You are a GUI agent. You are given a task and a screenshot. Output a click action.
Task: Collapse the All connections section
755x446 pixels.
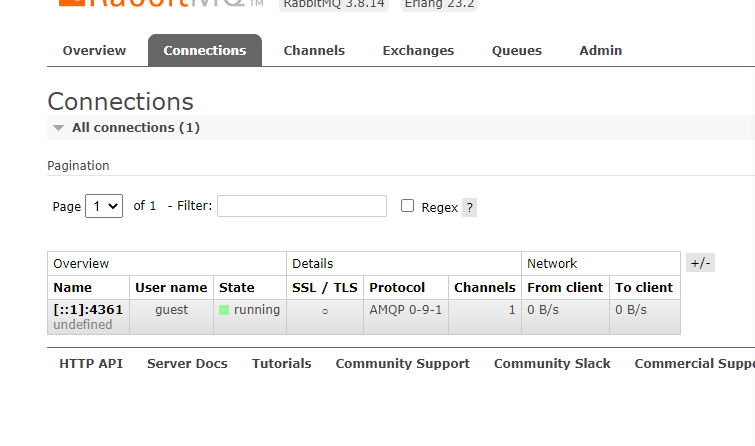click(59, 128)
